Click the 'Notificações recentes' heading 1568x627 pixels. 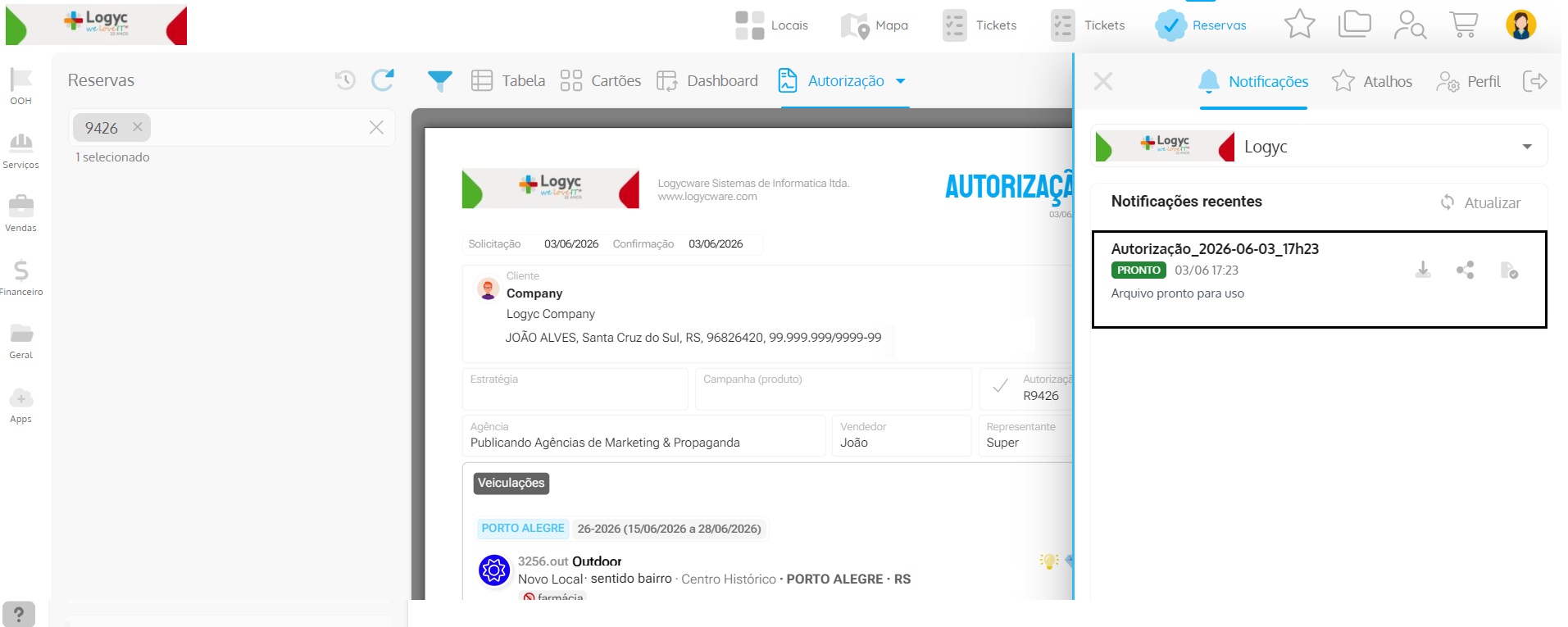(x=1186, y=202)
